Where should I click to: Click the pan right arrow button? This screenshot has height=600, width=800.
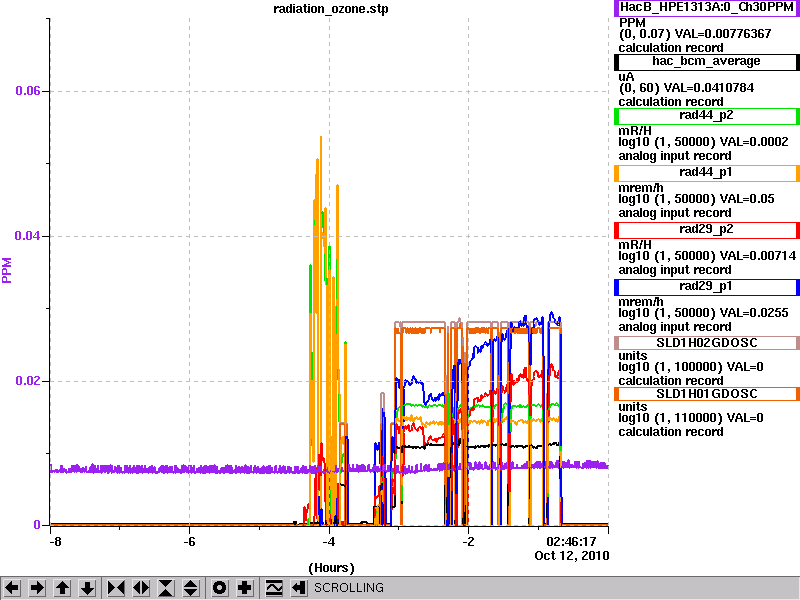[37, 588]
